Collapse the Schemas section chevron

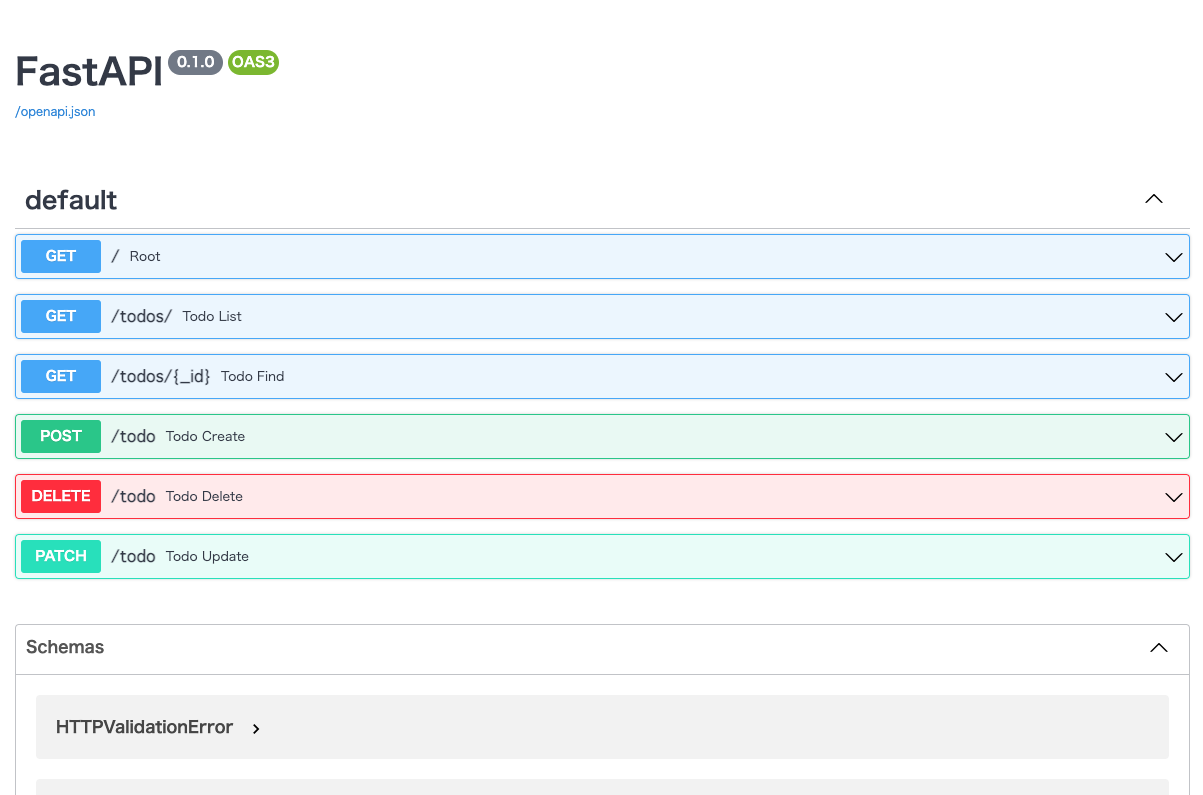point(1158,647)
